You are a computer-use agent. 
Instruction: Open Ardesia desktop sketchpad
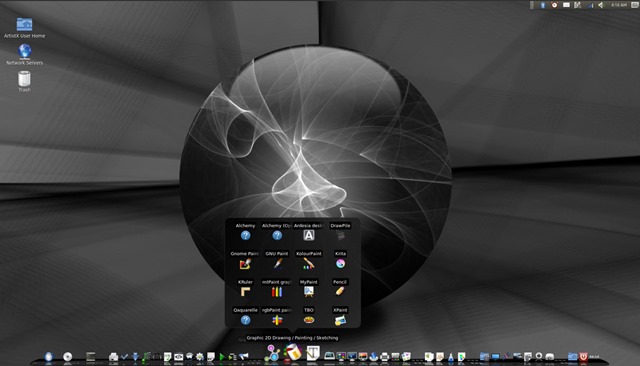(309, 235)
